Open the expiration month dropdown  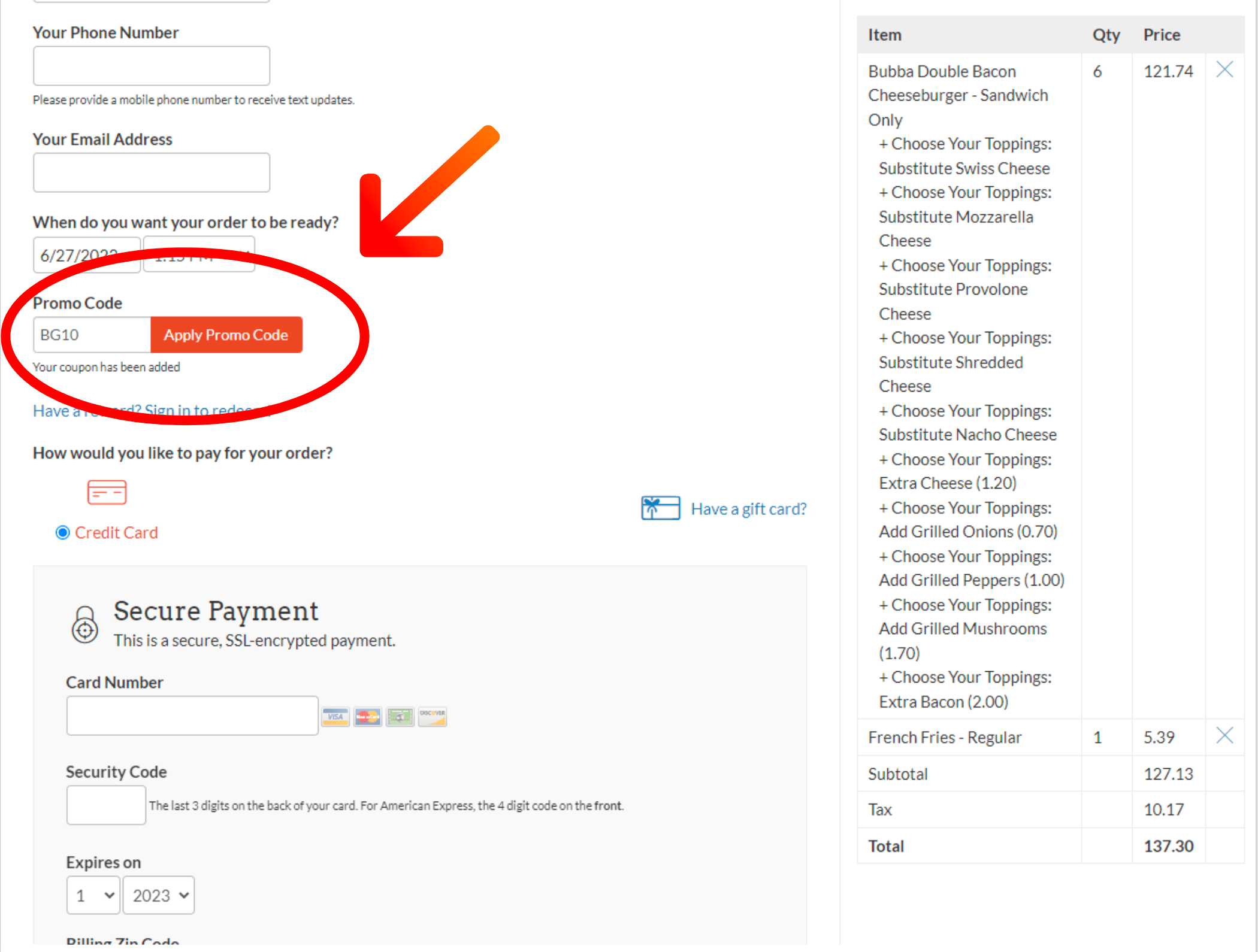(x=93, y=896)
